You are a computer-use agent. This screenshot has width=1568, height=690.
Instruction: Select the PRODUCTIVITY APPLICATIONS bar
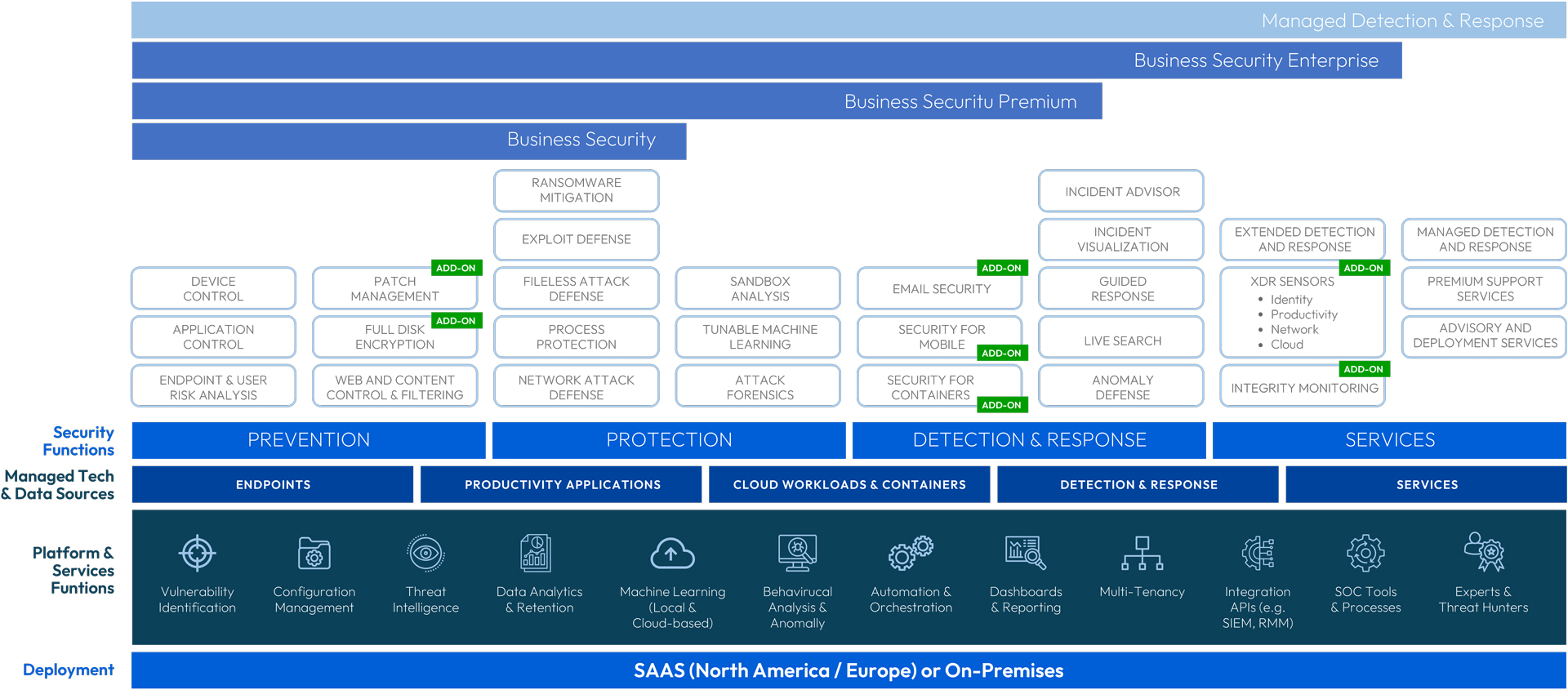[x=561, y=484]
